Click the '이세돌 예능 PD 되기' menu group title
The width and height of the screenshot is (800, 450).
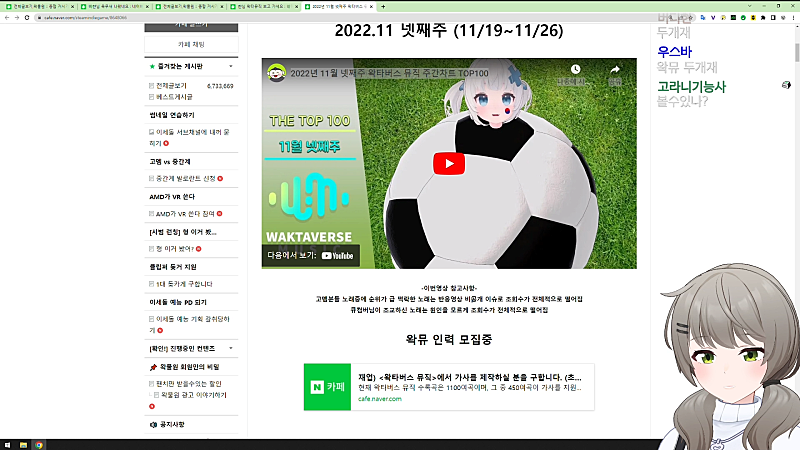point(178,302)
